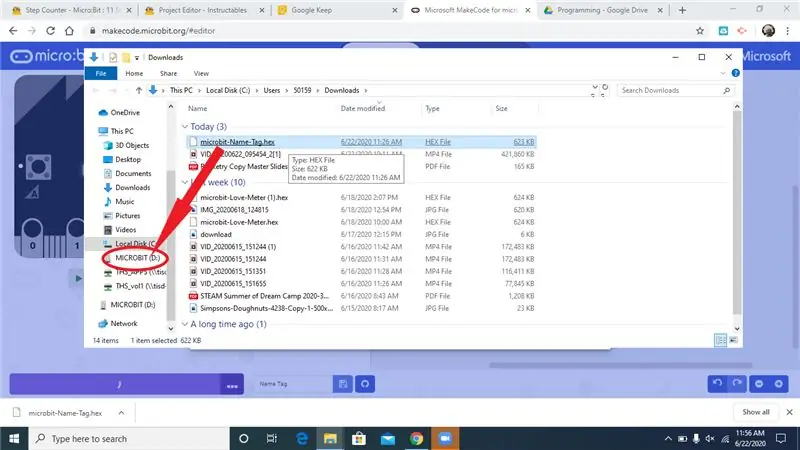Select the microbit-Love-Meter.hex file
Screen dimensions: 800x450
tap(239, 222)
